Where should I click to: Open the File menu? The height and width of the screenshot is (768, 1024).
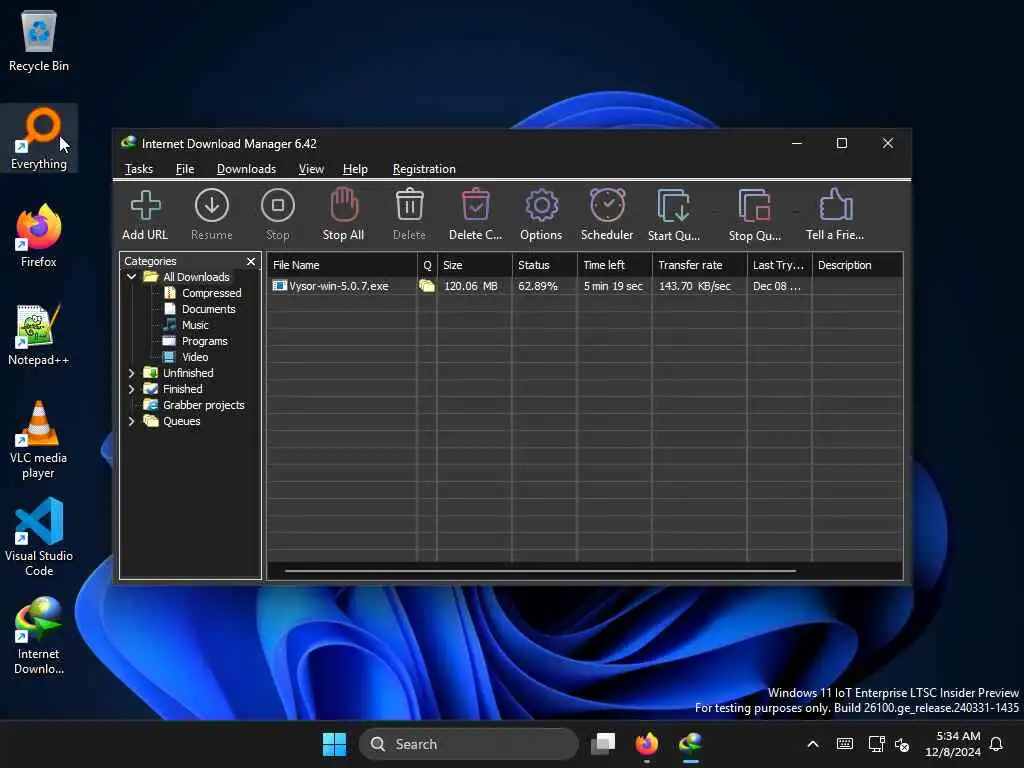[185, 168]
